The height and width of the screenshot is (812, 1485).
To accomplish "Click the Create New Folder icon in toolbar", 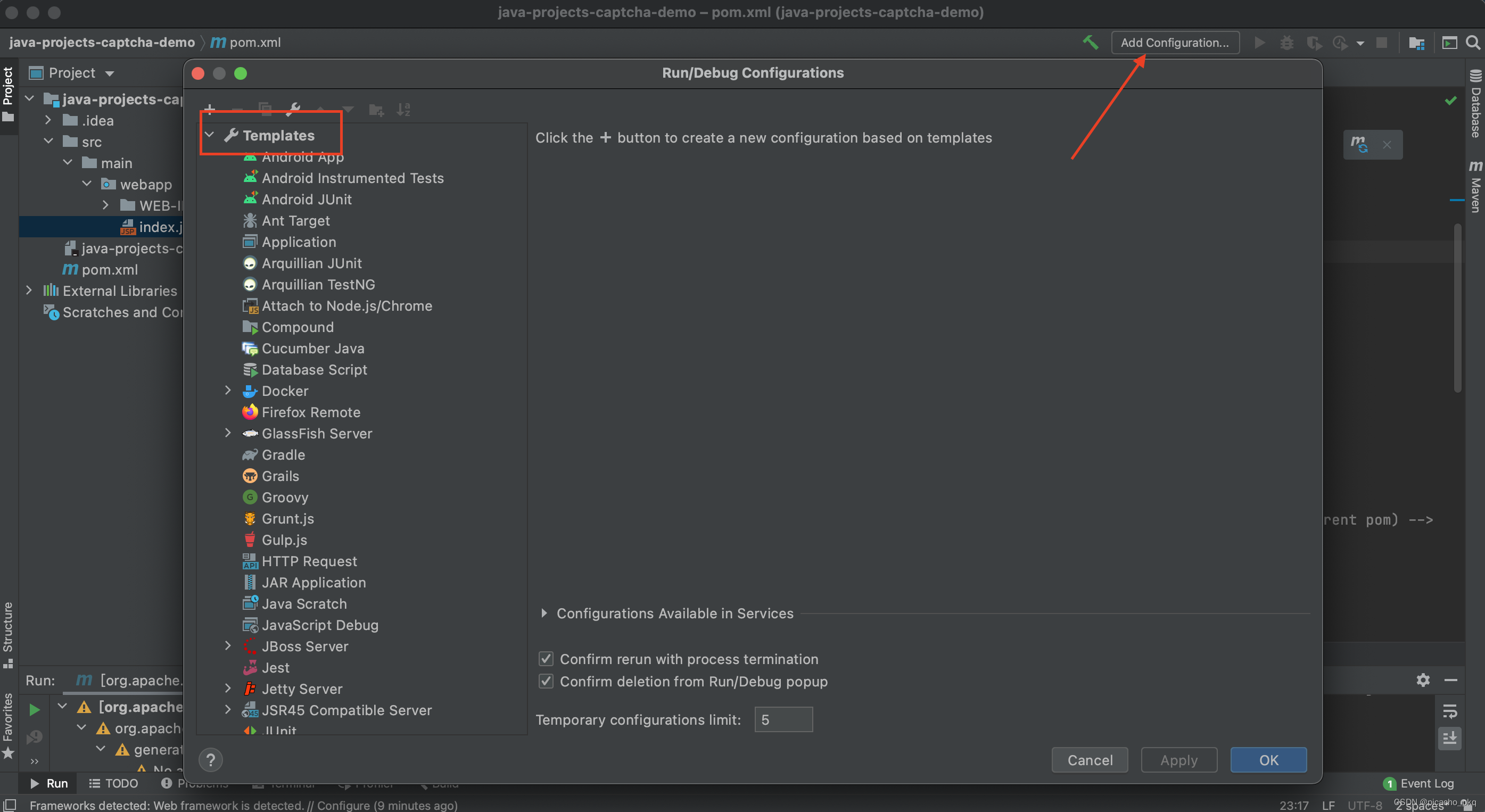I will point(376,110).
